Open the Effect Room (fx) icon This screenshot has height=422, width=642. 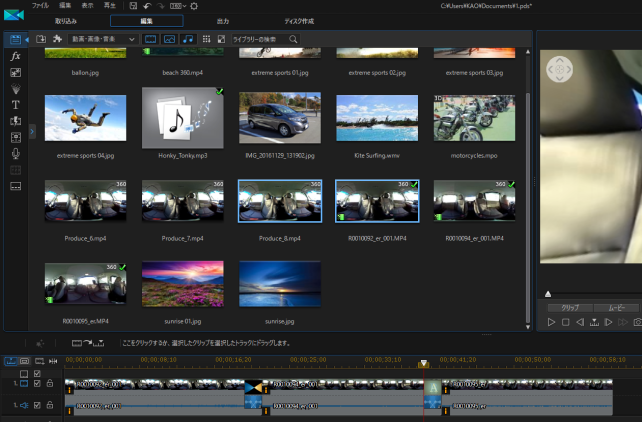coord(15,56)
